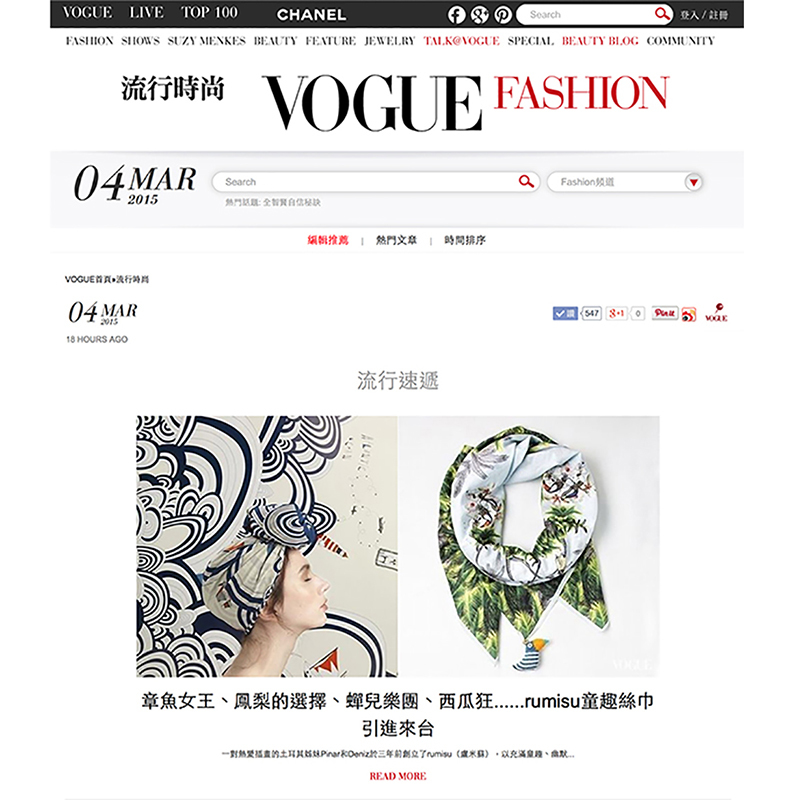Click the READ MORE link
800x800 pixels.
coord(398,776)
